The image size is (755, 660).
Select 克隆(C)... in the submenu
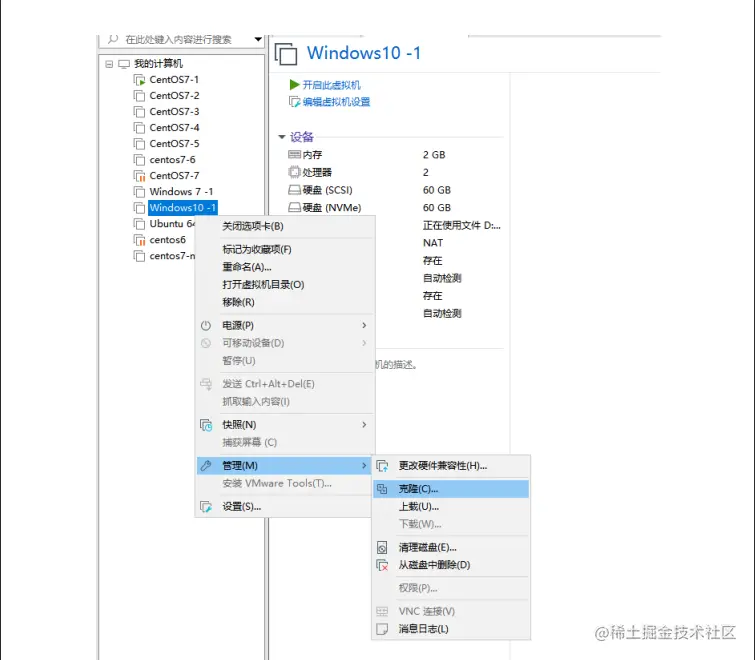(x=451, y=489)
